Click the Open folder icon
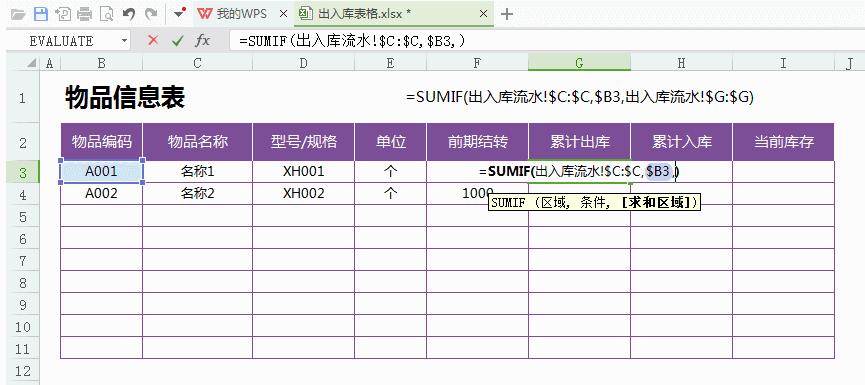Image resolution: width=865 pixels, height=385 pixels. 18,14
